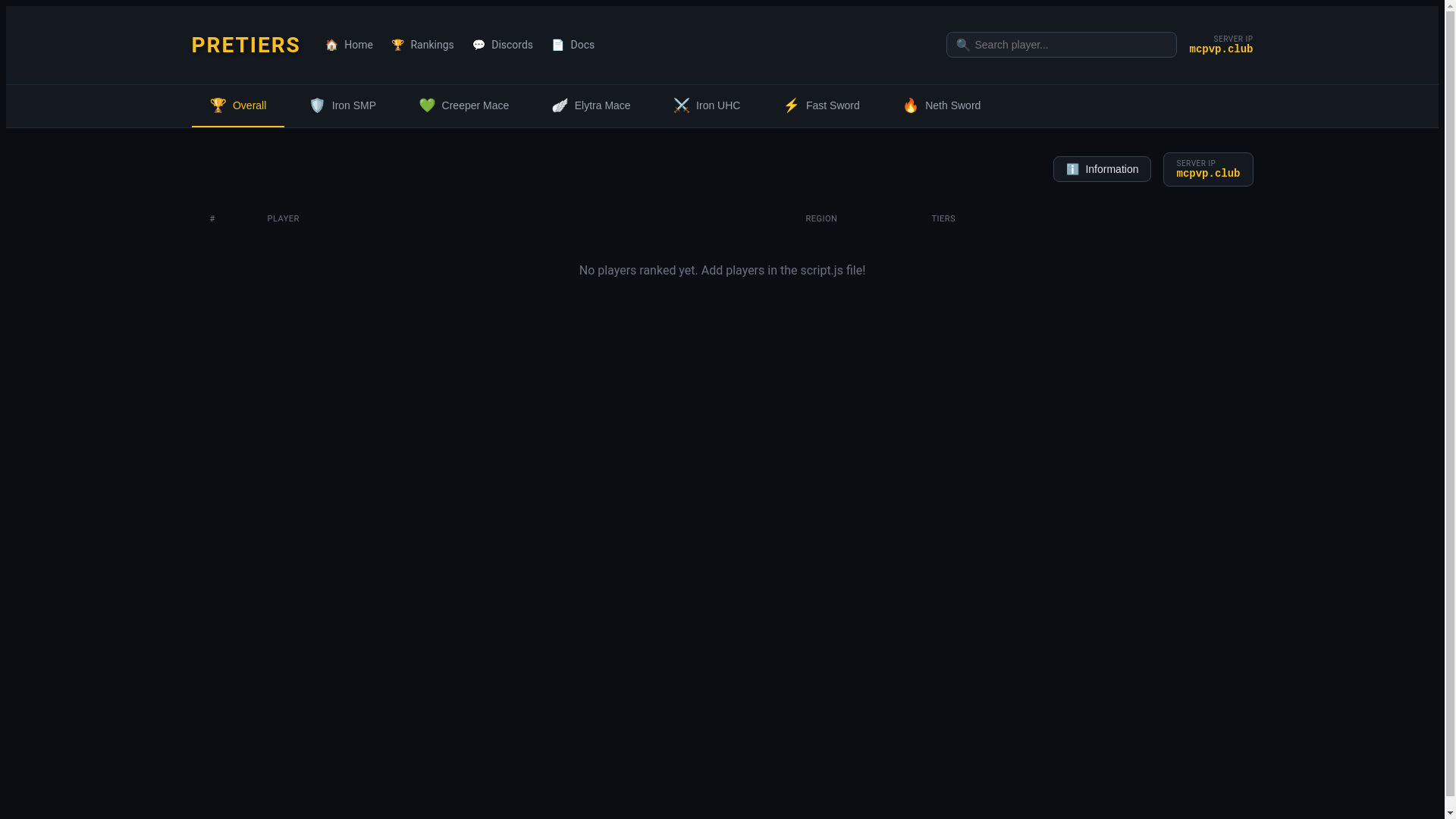This screenshot has width=1456, height=819.
Task: Click the PLAYER column header
Action: 283,218
